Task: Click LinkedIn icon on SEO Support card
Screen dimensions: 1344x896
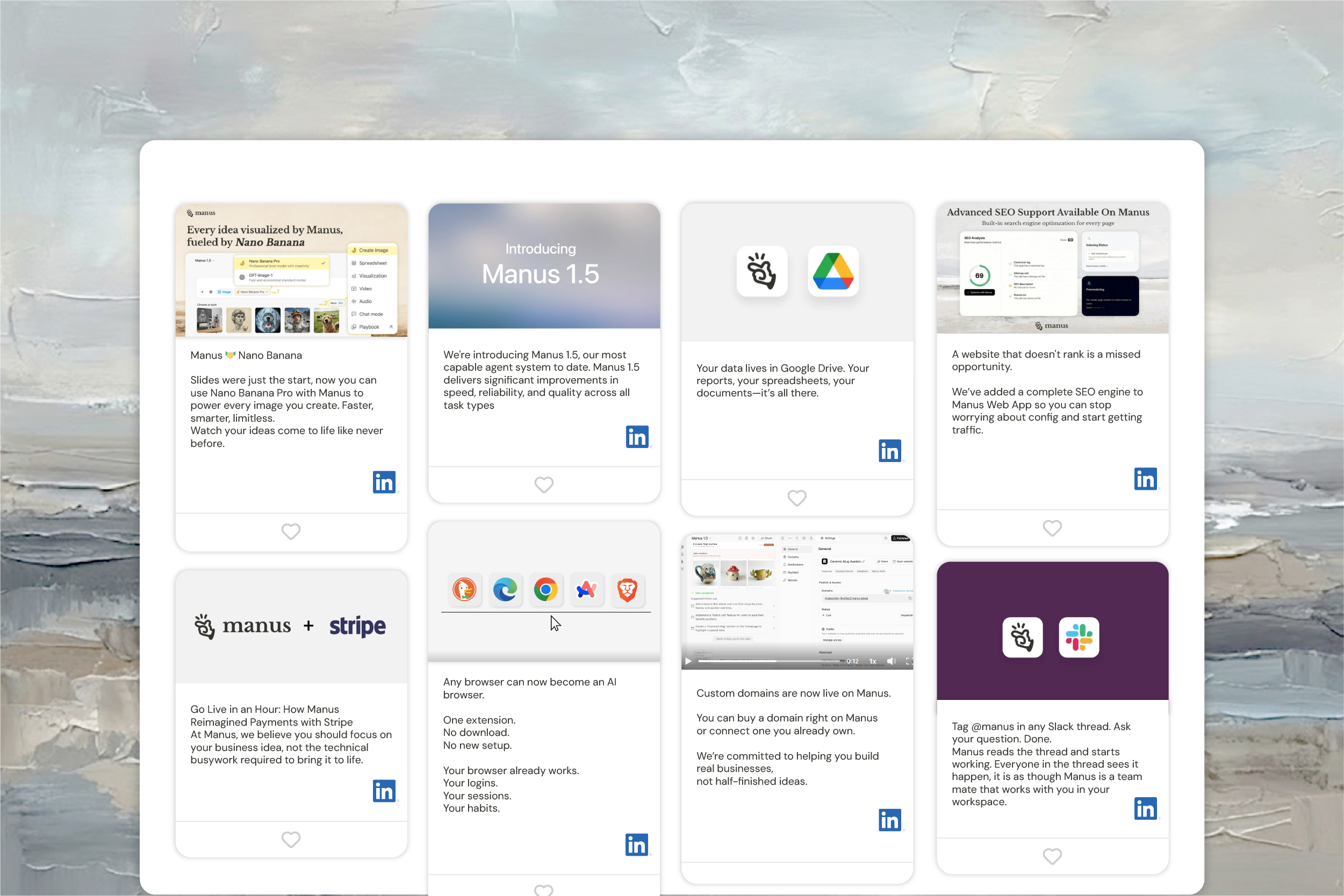Action: (1145, 479)
